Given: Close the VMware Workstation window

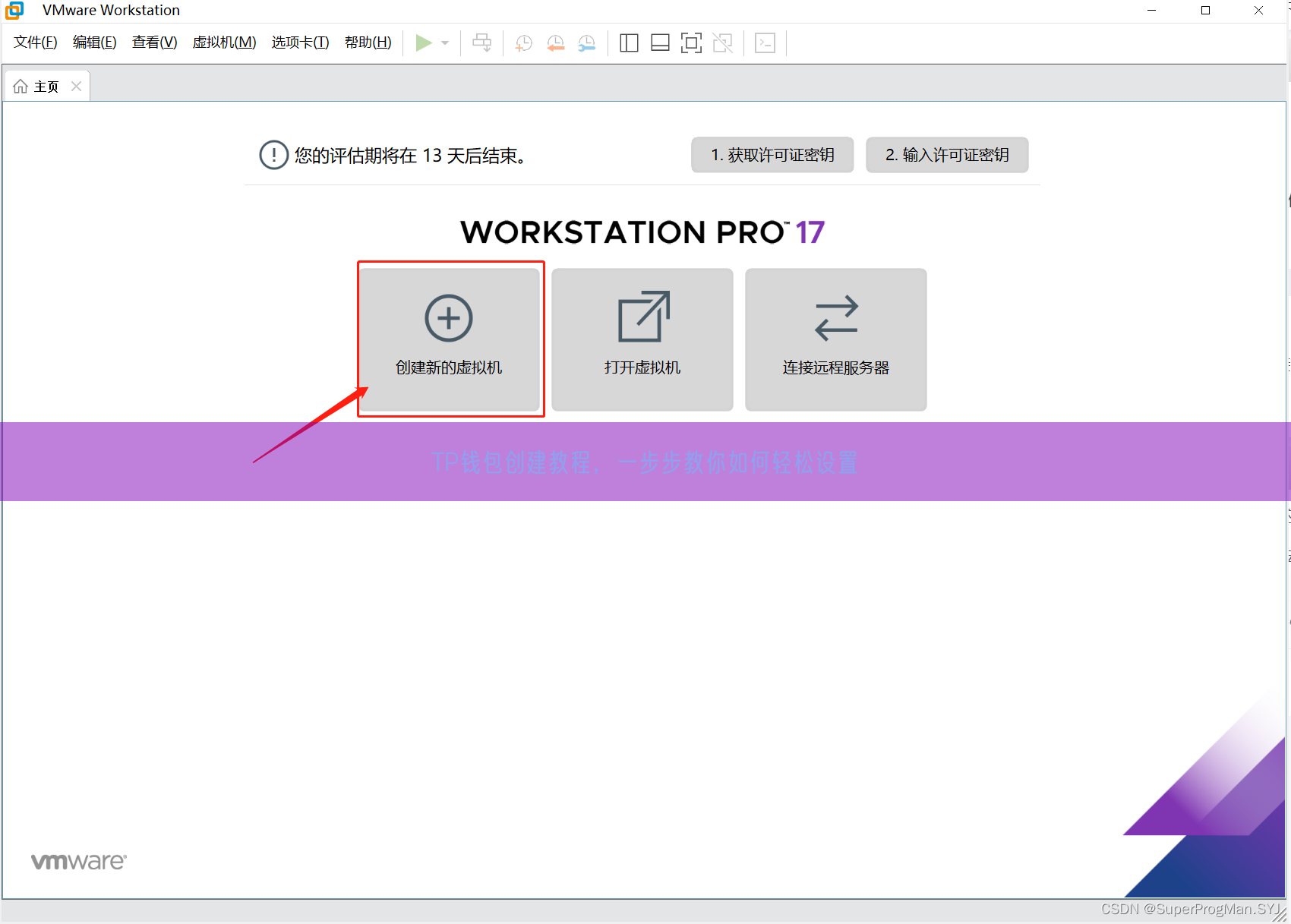Looking at the screenshot, I should coord(1258,10).
